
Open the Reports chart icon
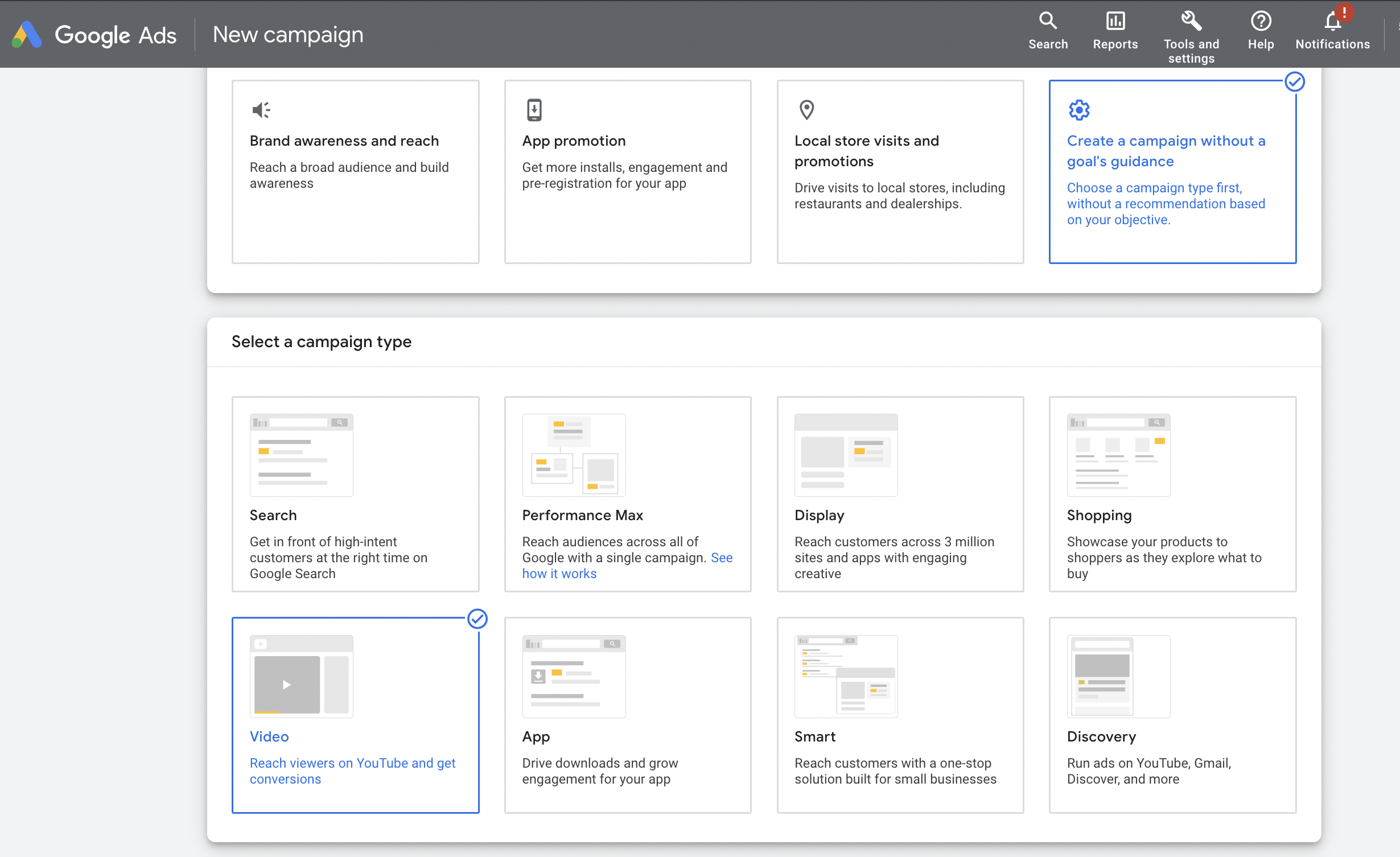(x=1115, y=21)
